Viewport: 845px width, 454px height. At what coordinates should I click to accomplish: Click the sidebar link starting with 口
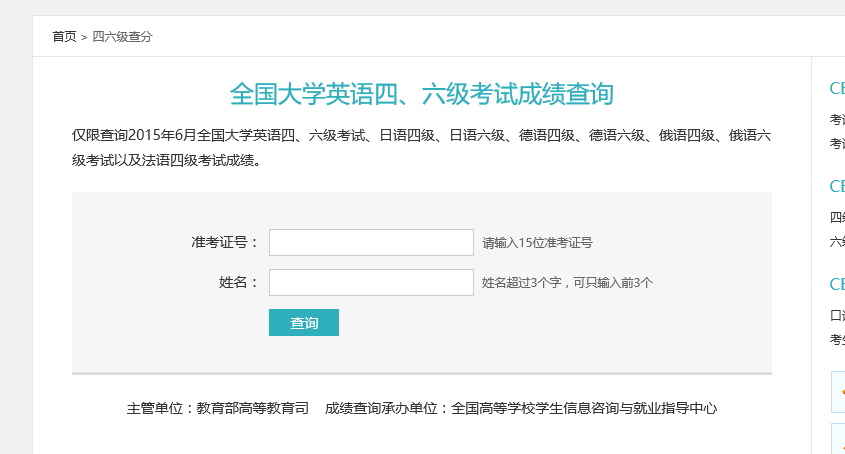pos(837,315)
